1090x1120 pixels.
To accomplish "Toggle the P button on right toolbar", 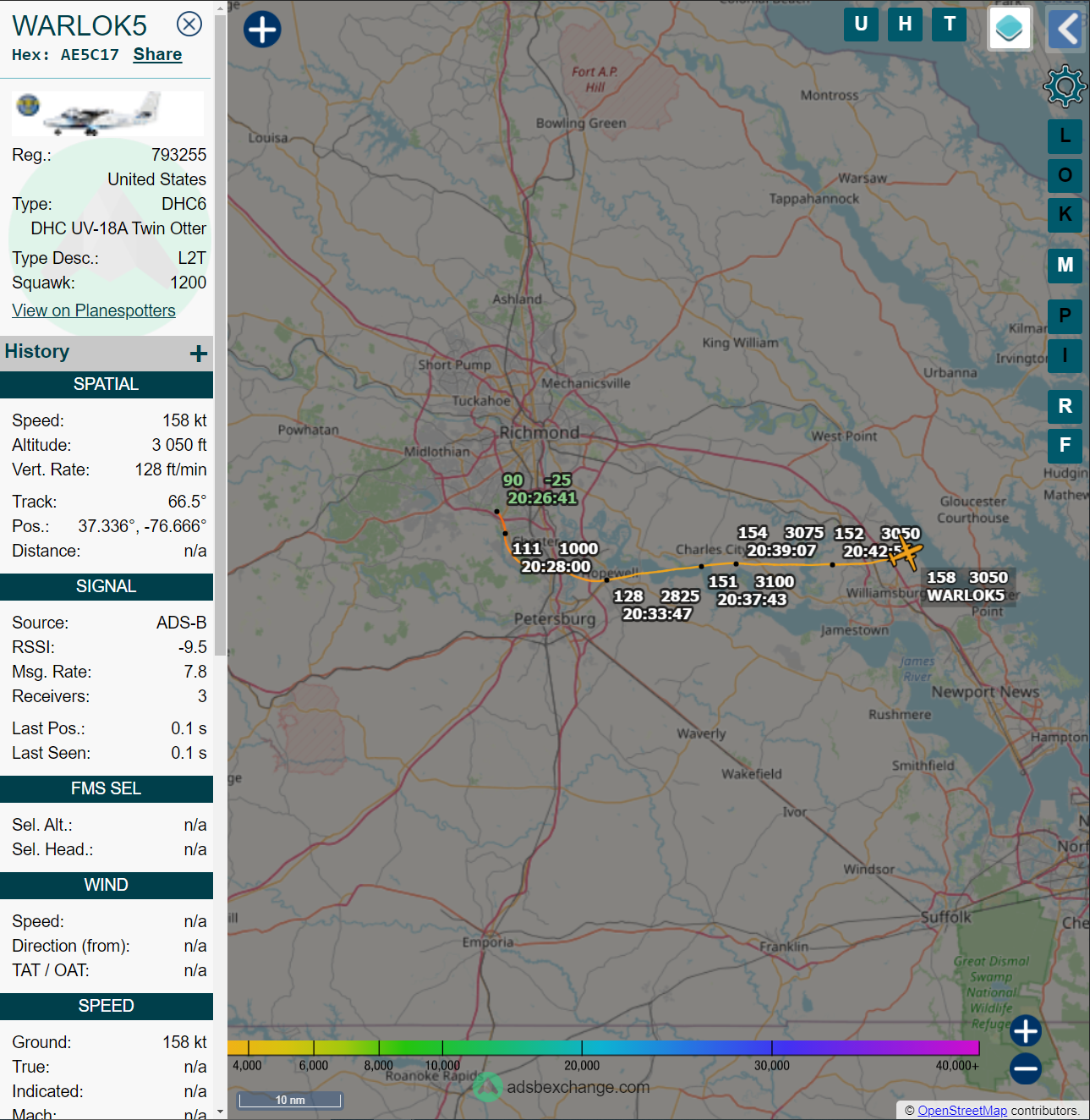I will 1065,316.
